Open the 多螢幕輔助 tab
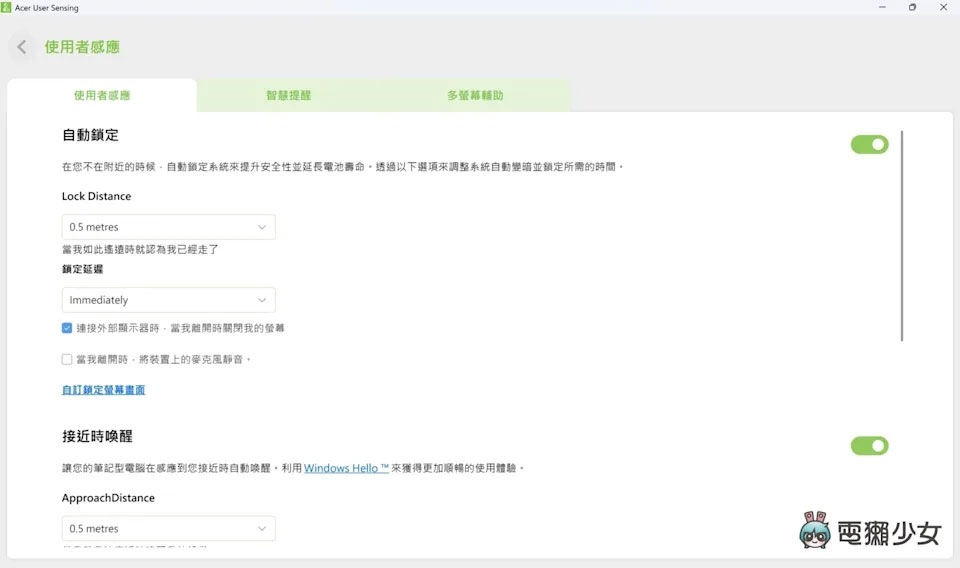 coord(475,96)
